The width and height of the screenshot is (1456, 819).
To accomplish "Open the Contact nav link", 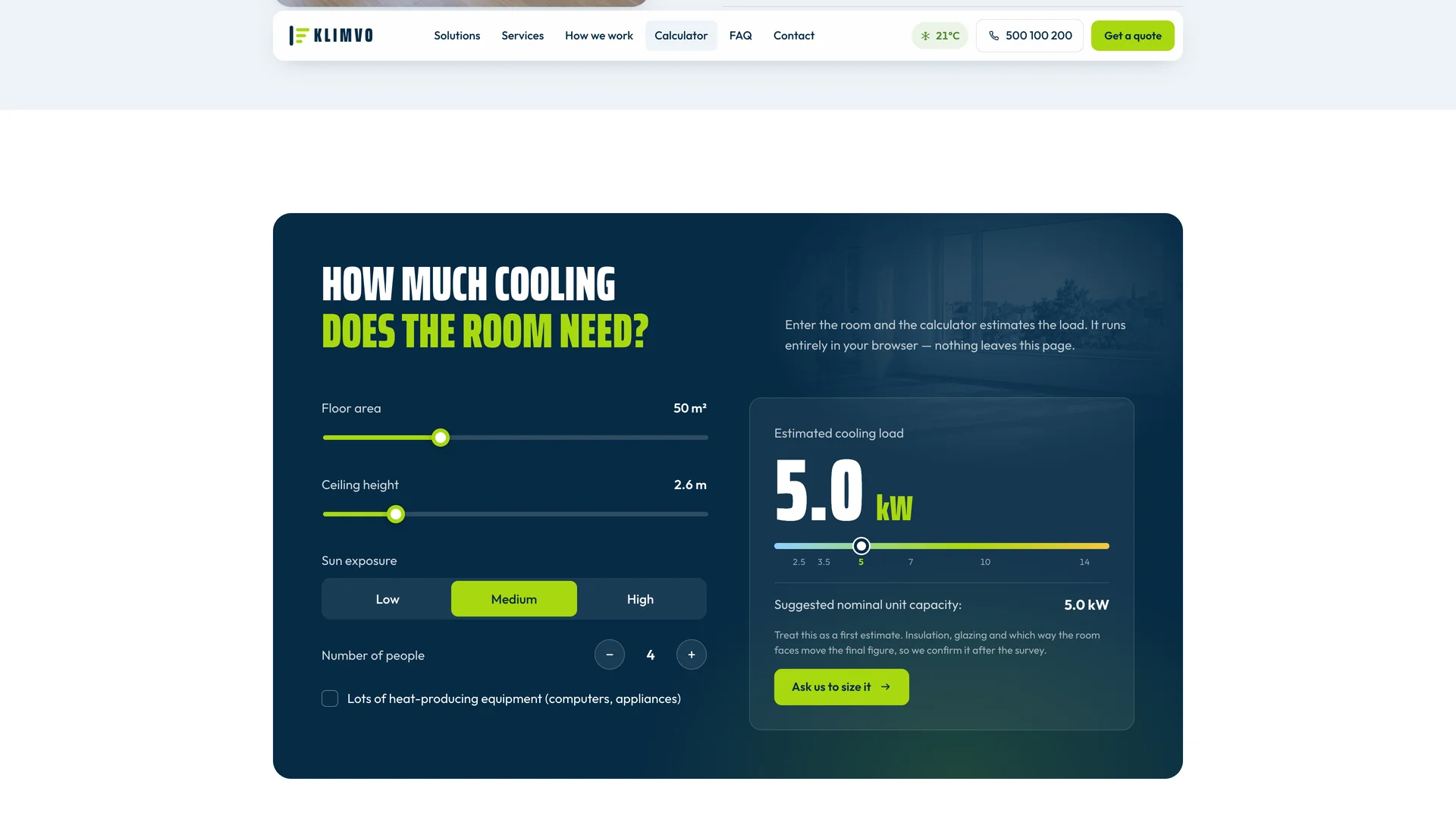I will click(x=793, y=36).
